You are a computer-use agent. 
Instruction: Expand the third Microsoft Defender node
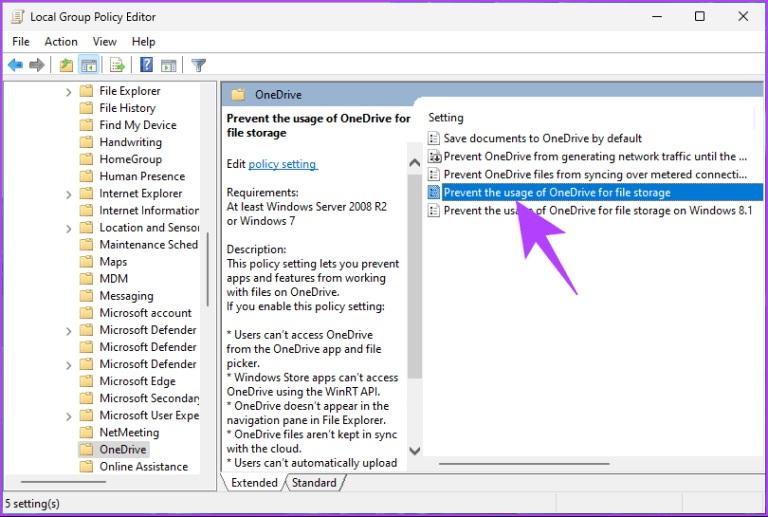pyautogui.click(x=69, y=365)
